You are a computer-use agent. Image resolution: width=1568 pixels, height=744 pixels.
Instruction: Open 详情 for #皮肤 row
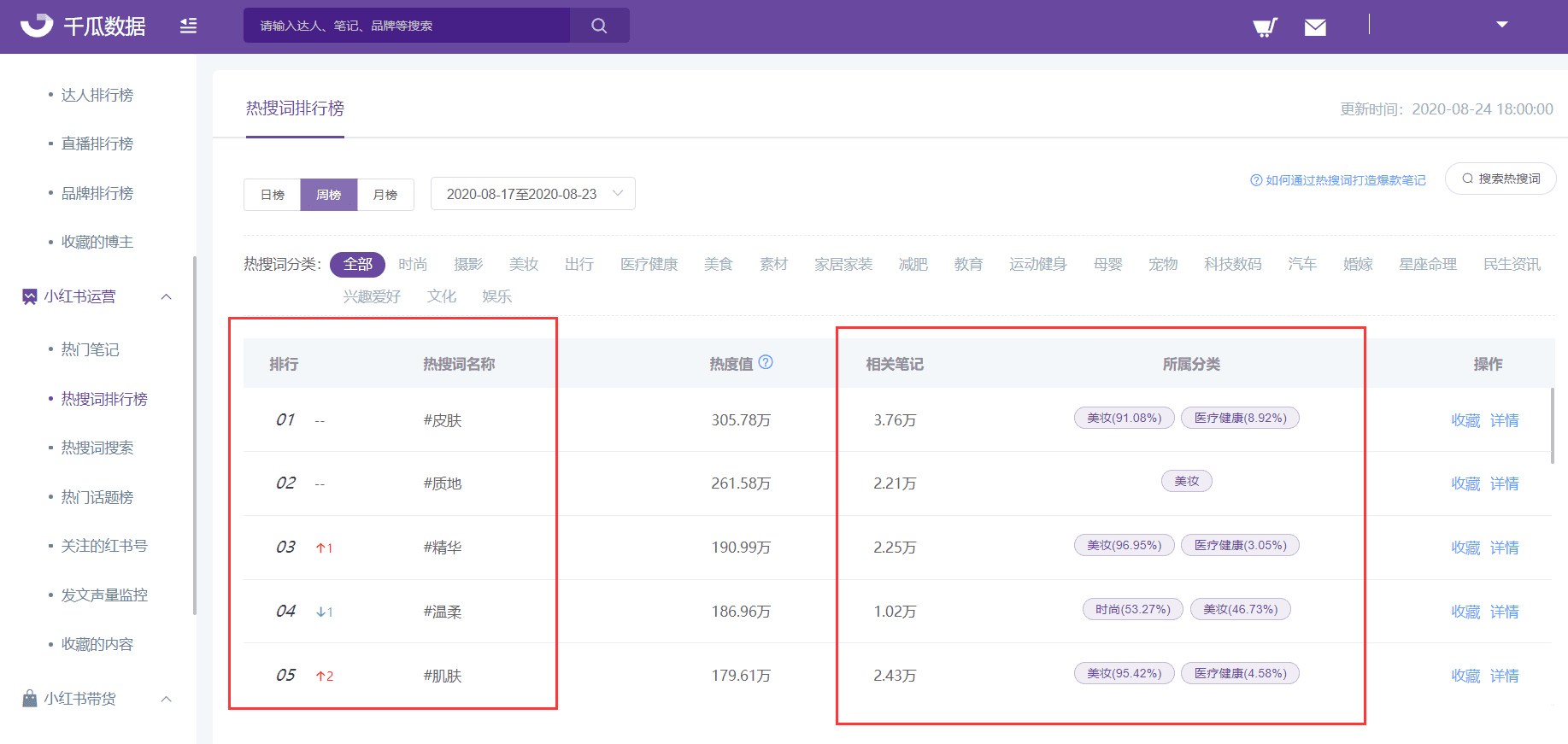pyautogui.click(x=1505, y=420)
